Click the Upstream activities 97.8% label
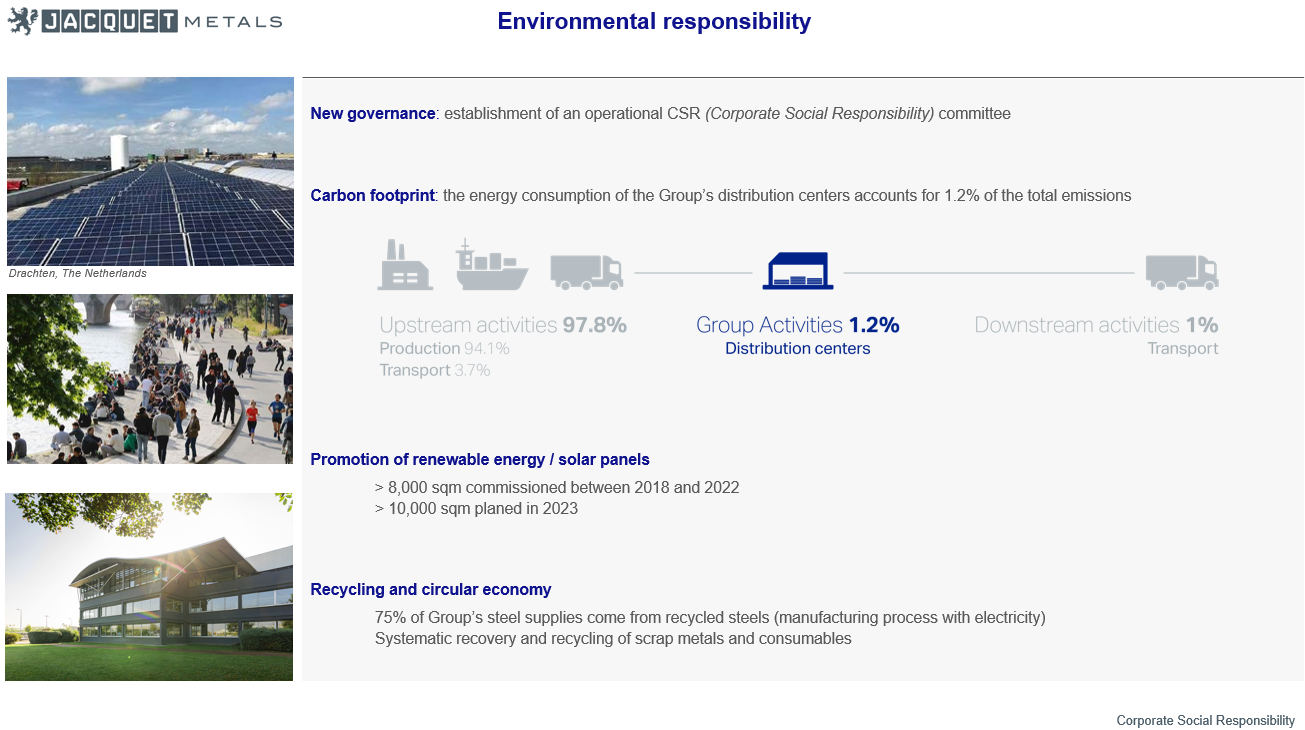1305x730 pixels. [x=503, y=325]
